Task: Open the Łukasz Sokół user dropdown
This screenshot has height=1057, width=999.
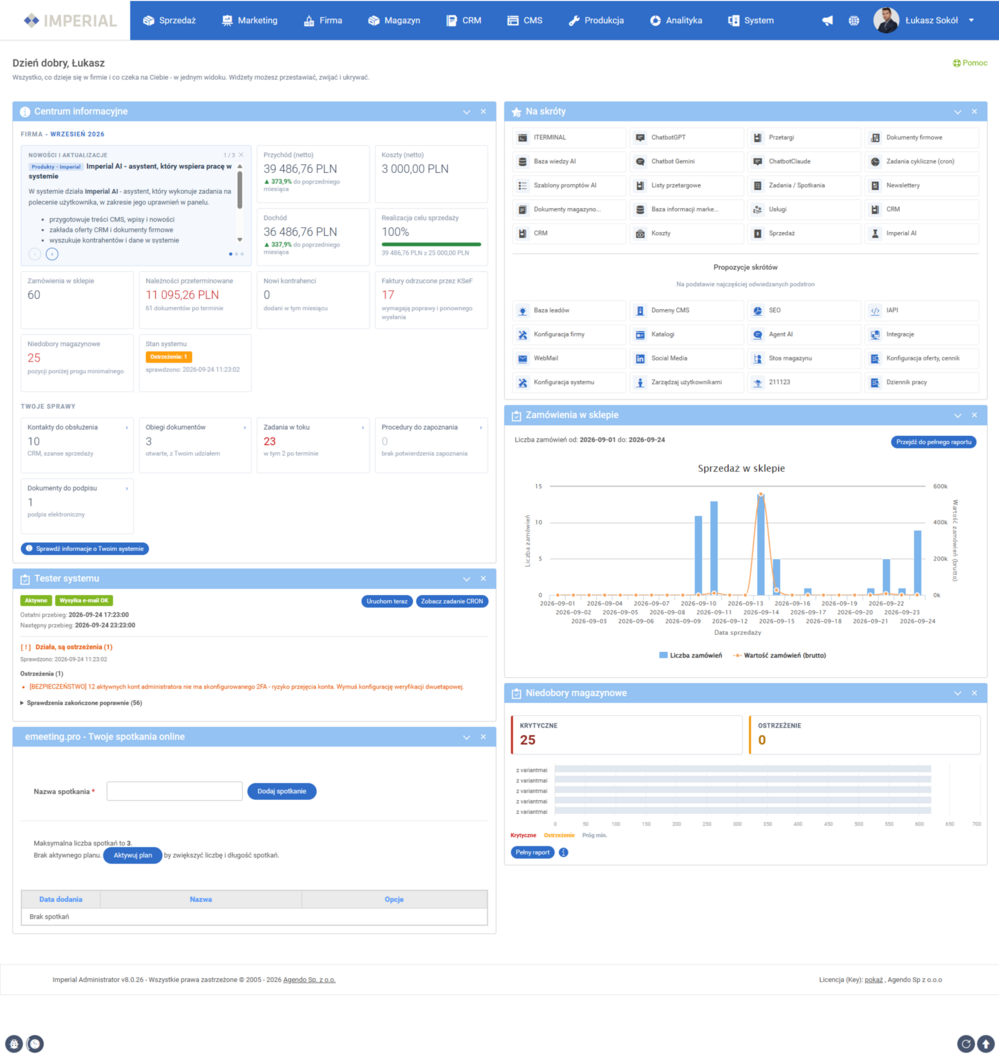Action: 925,21
